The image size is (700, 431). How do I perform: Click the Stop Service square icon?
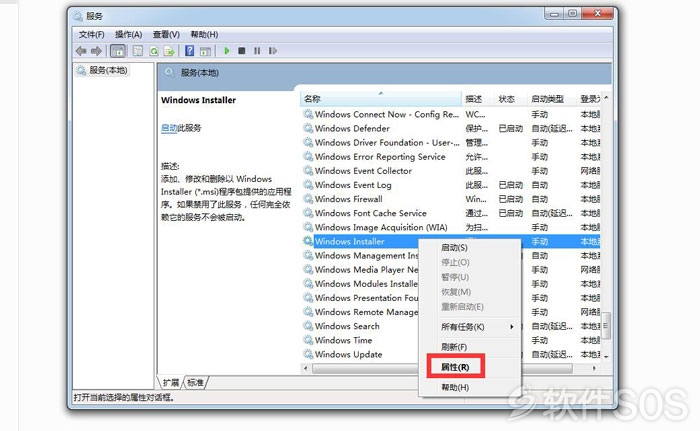(242, 51)
